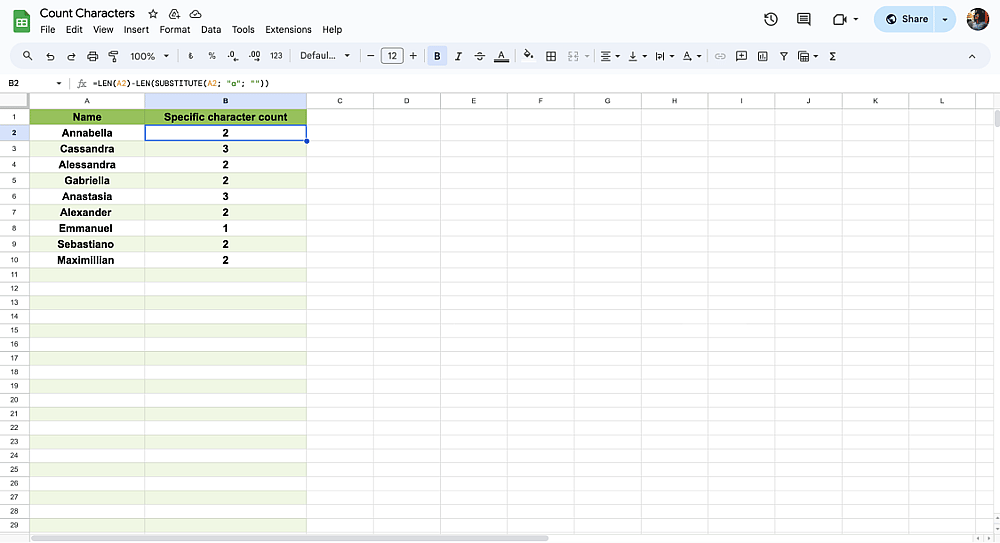The image size is (1000, 543).
Task: Open the Help menu
Action: [332, 29]
